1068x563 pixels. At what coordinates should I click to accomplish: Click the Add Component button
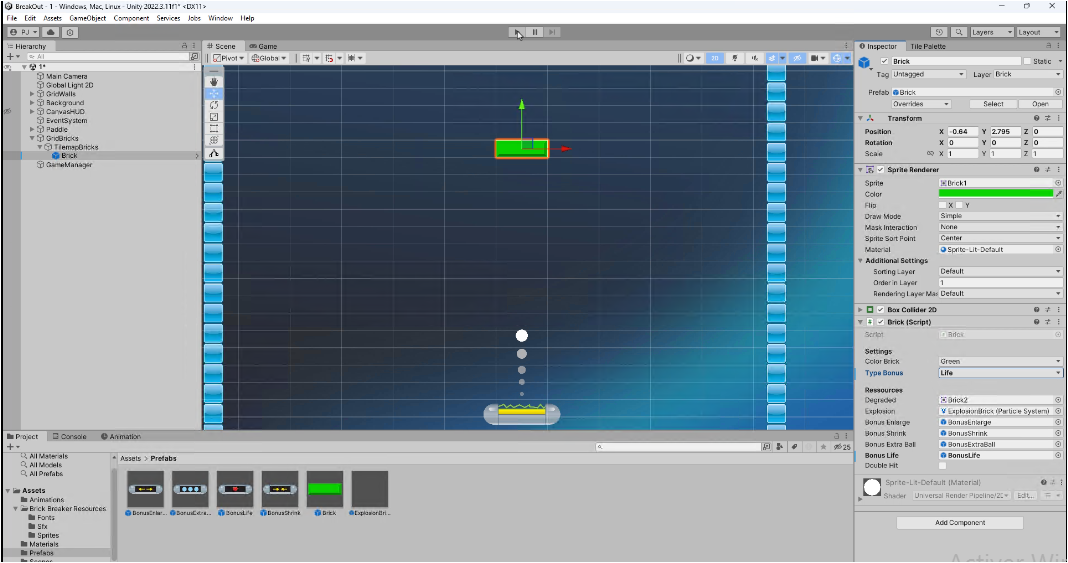[x=959, y=523]
